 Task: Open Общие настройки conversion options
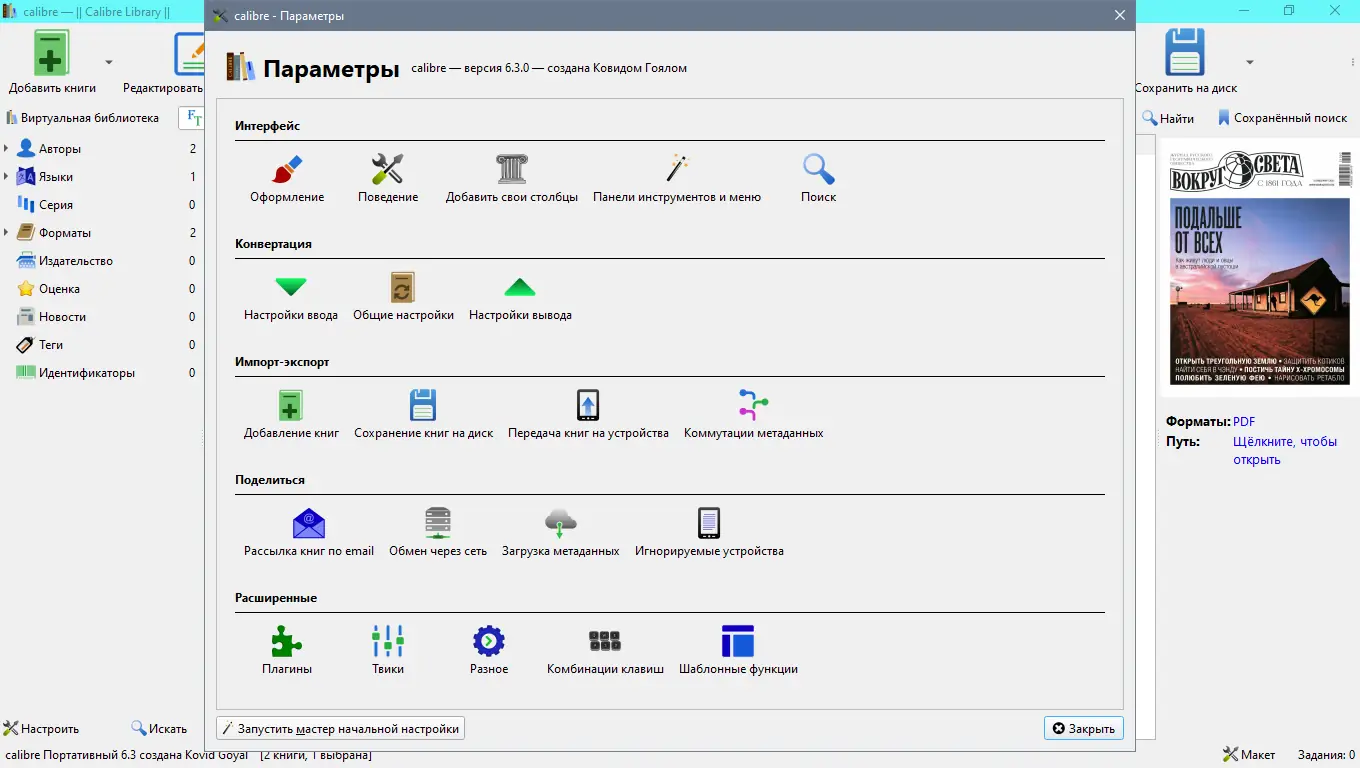click(x=403, y=297)
